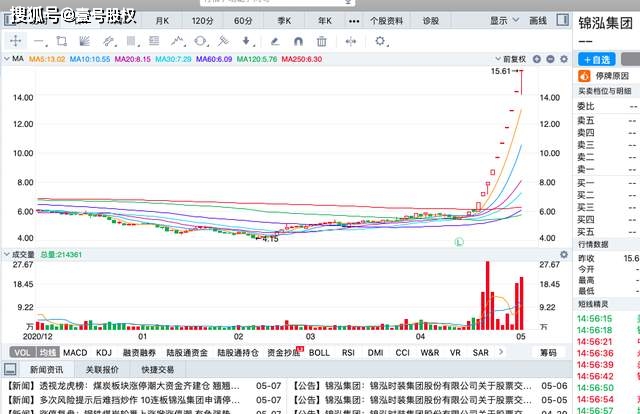Expand the MA indicator chevron

click(7, 59)
